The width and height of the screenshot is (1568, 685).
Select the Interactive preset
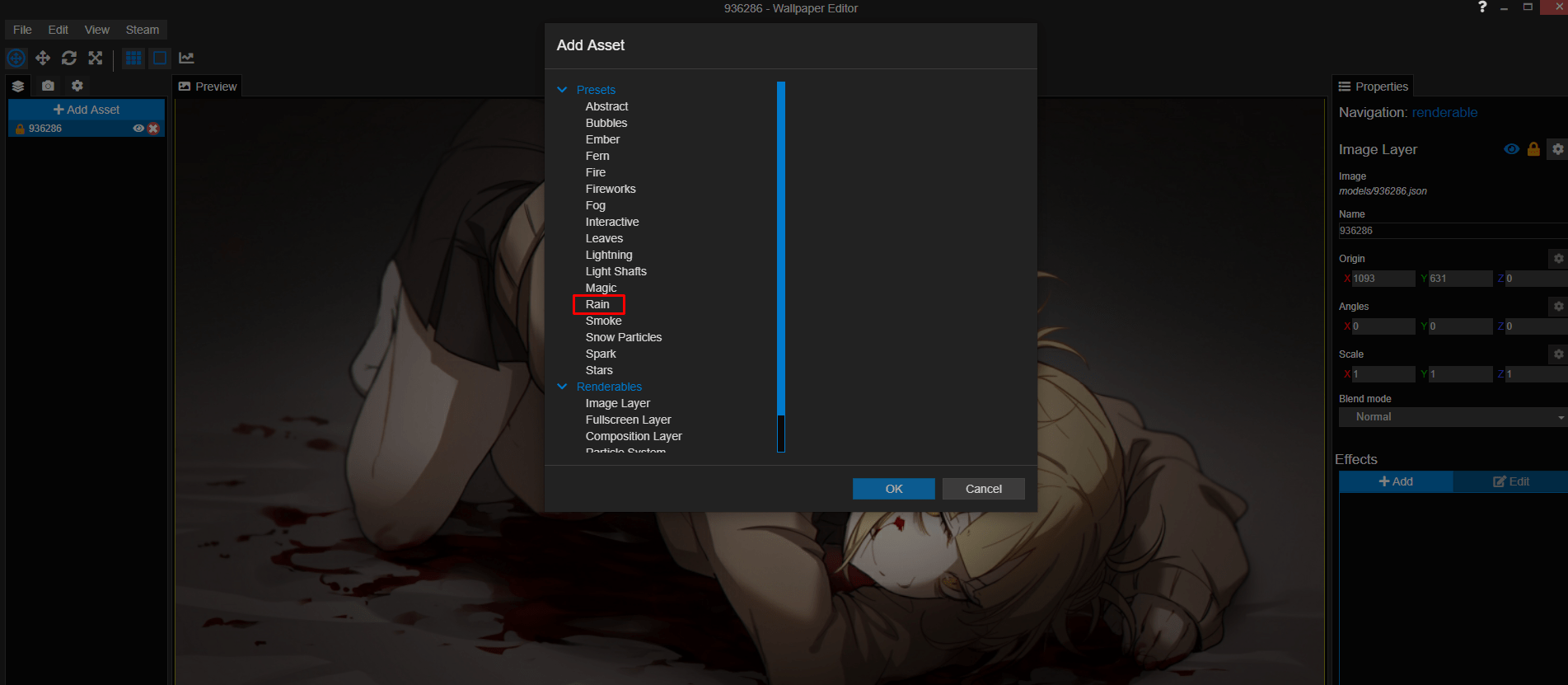point(612,222)
